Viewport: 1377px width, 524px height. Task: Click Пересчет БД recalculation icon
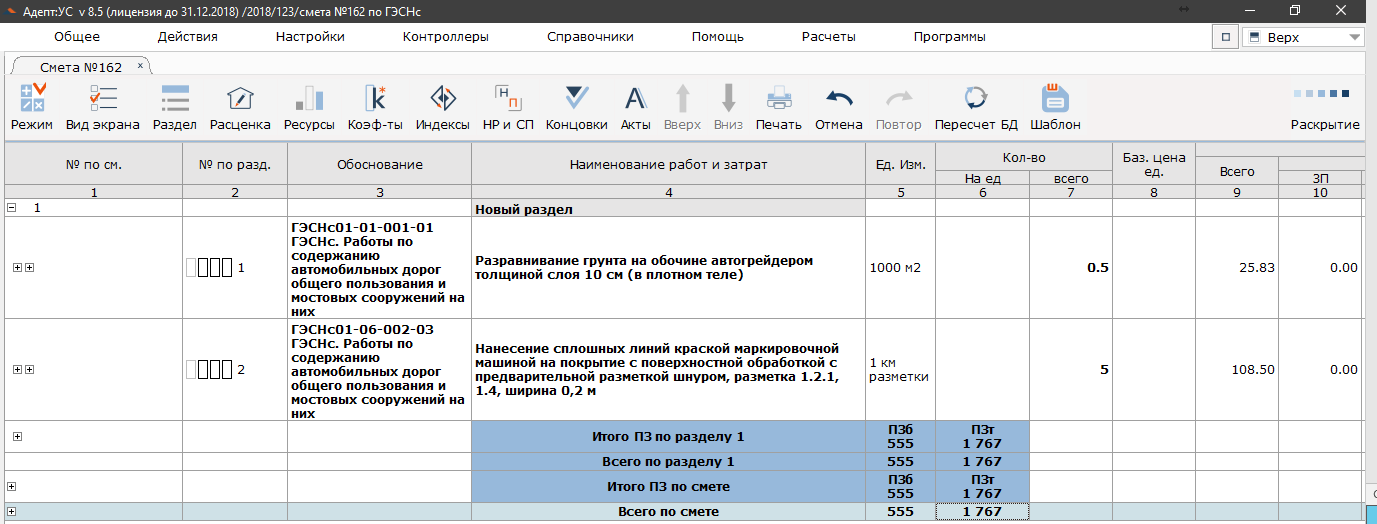pyautogui.click(x=976, y=99)
